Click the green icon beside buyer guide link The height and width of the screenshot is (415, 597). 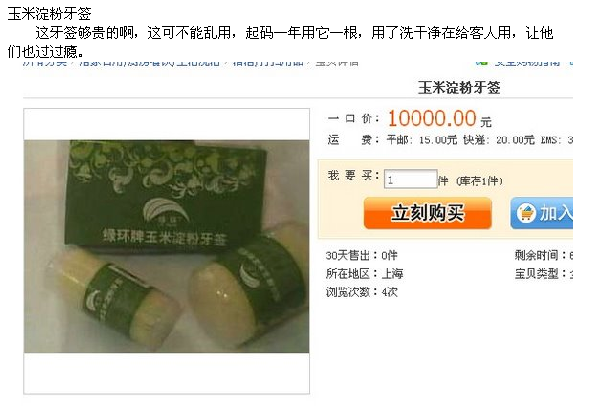(482, 62)
